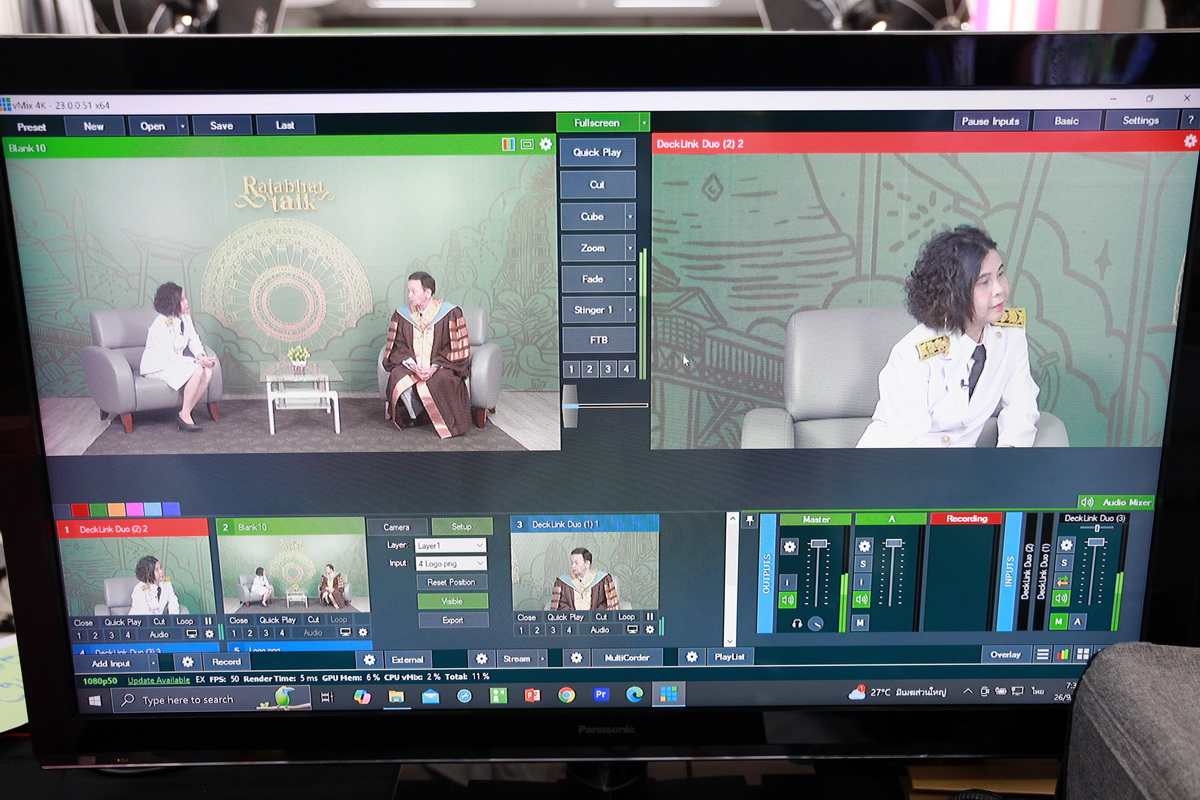Expand the Add Input dropdown arrow
1200x800 pixels.
(x=153, y=662)
